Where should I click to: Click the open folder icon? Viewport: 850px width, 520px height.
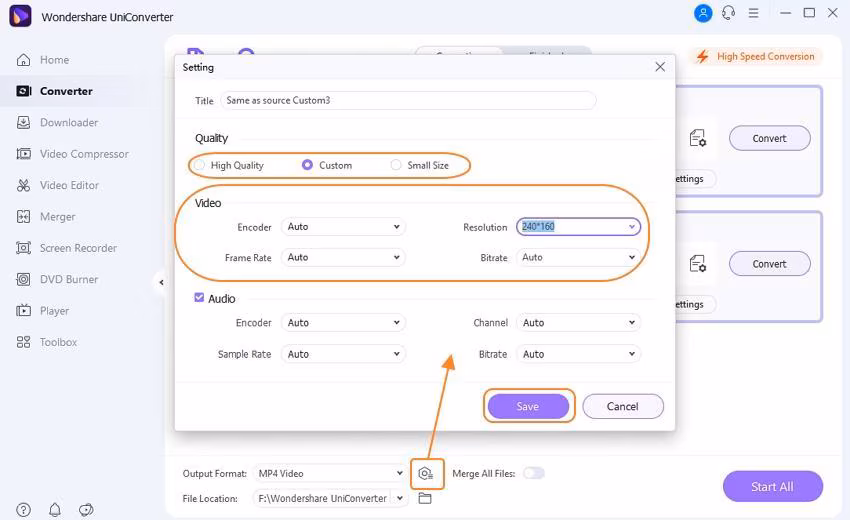click(x=425, y=498)
